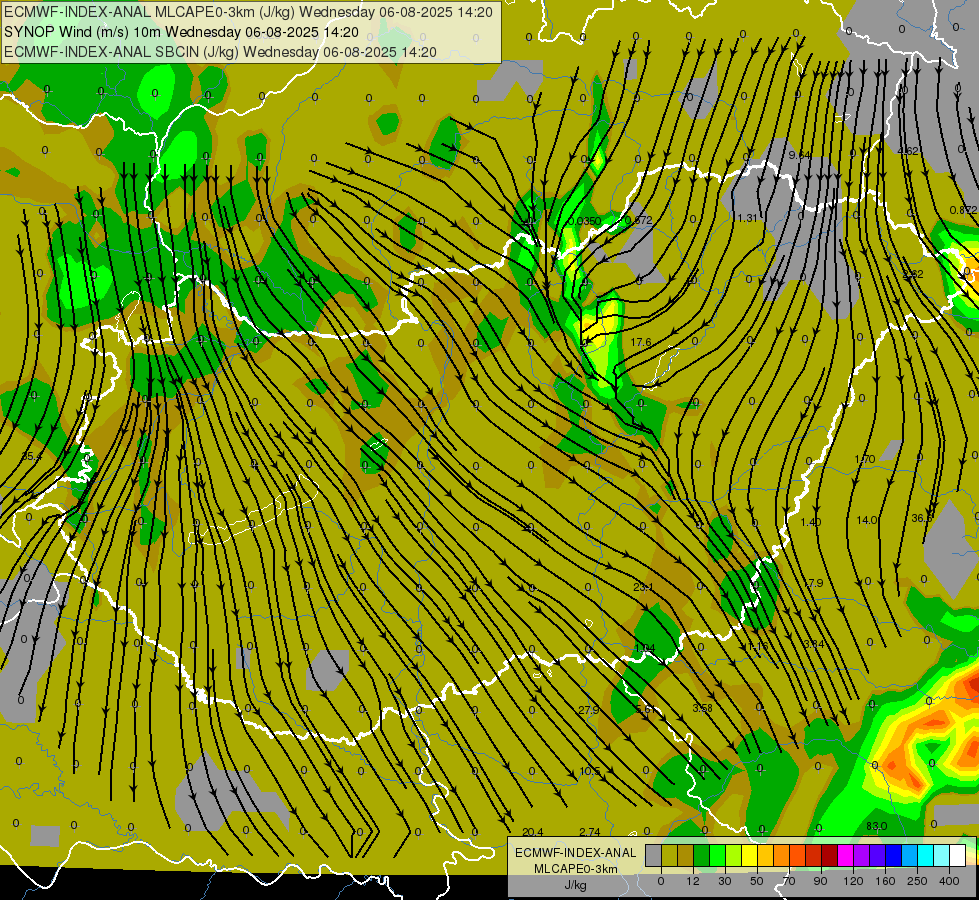Screen dimensions: 979x900
Task: Click the 1.04 value in green patch
Action: 644,648
